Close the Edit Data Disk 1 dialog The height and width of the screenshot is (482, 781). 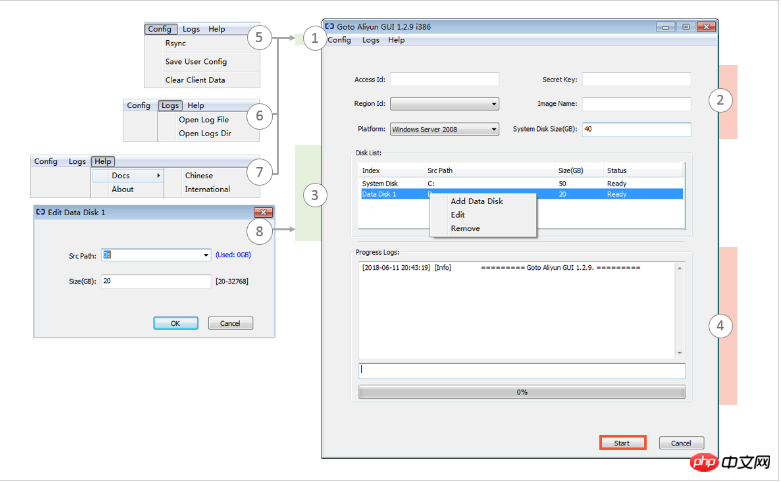point(263,213)
